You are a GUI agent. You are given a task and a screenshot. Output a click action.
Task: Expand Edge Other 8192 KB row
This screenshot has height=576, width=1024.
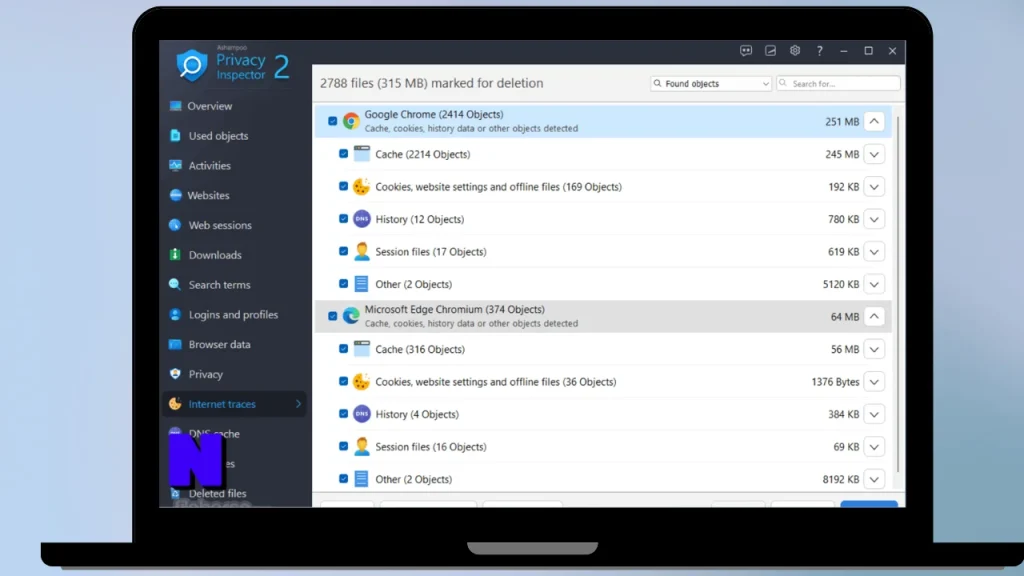pos(874,479)
